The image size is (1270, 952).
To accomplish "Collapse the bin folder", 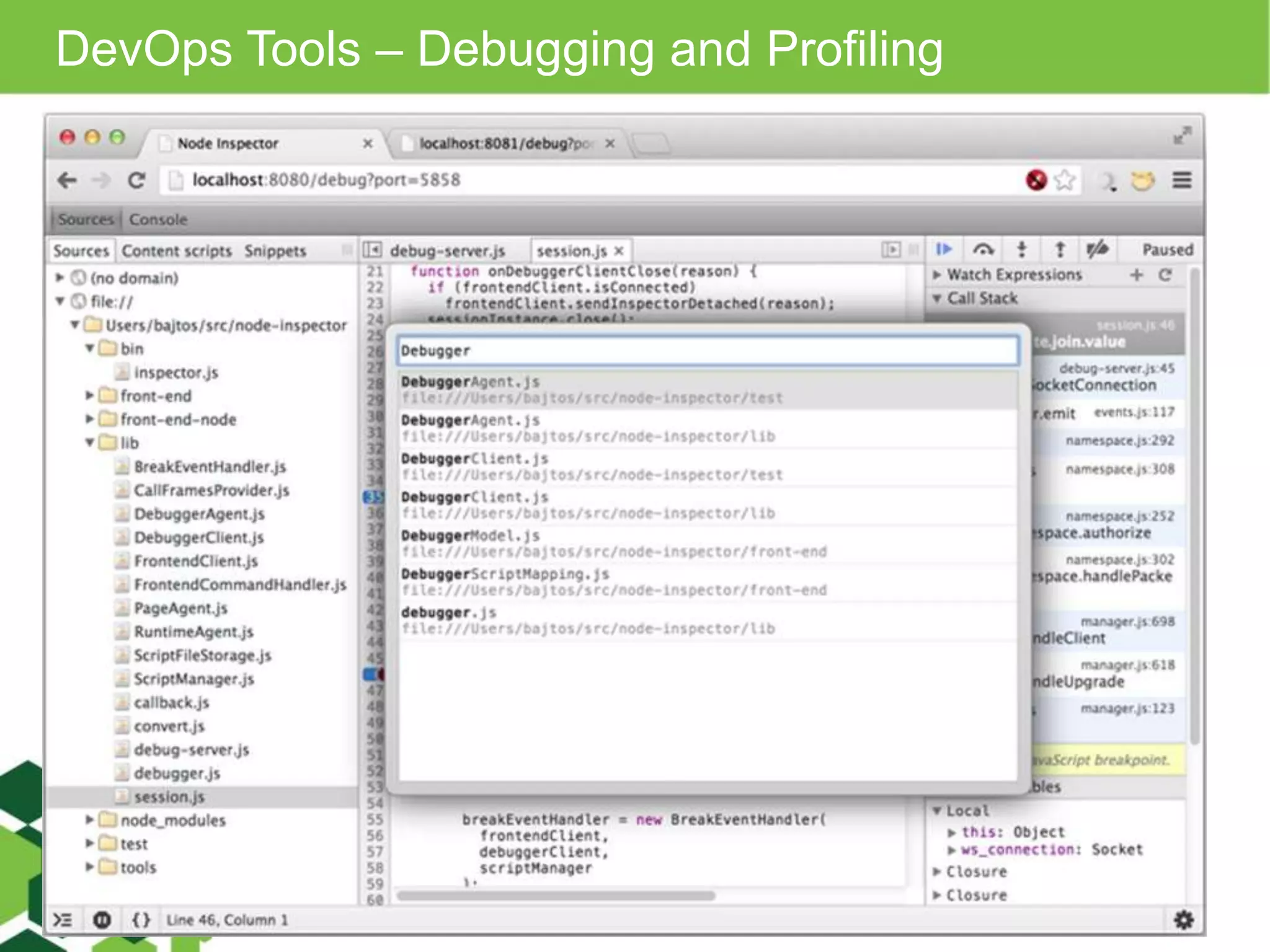I will [x=90, y=348].
